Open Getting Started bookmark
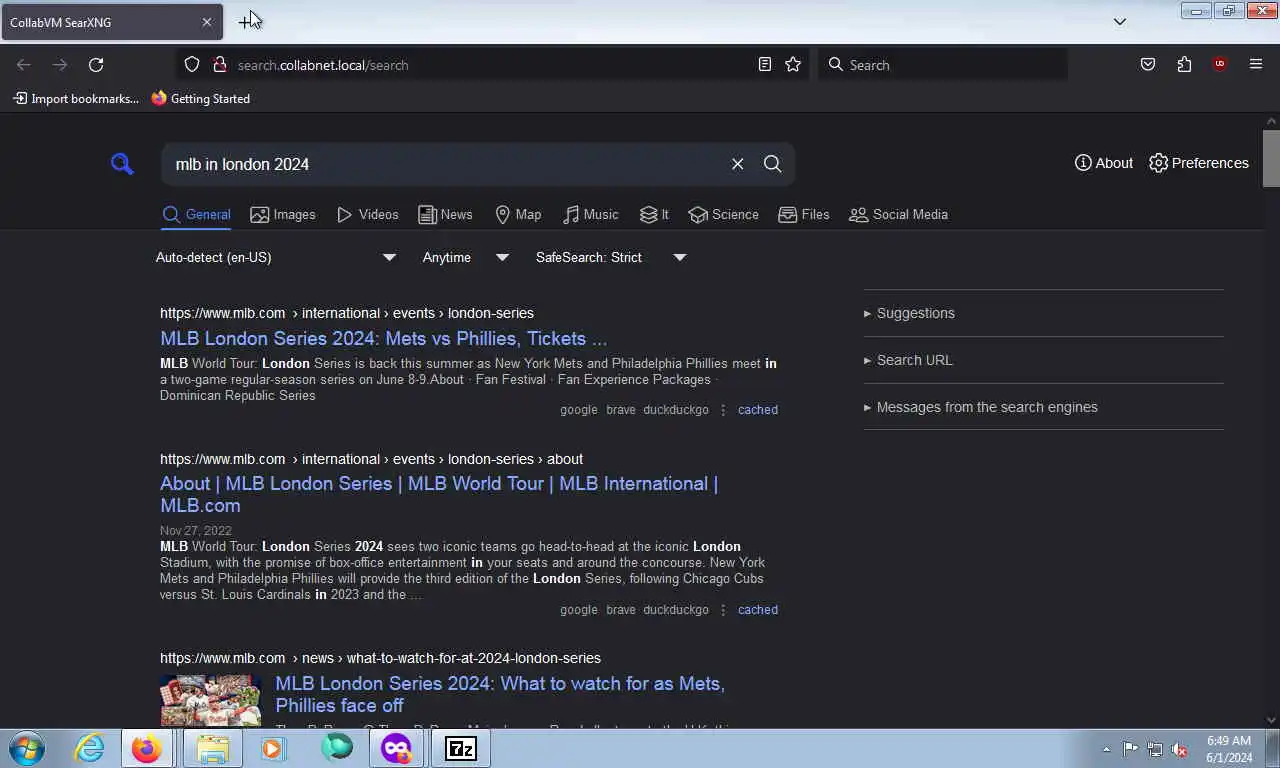Image resolution: width=1280 pixels, height=768 pixels. pyautogui.click(x=200, y=99)
